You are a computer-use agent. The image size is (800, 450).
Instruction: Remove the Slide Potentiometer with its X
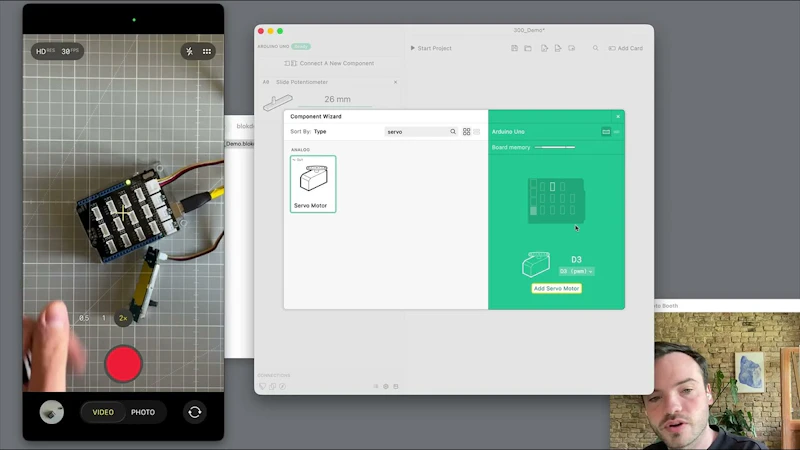click(395, 82)
